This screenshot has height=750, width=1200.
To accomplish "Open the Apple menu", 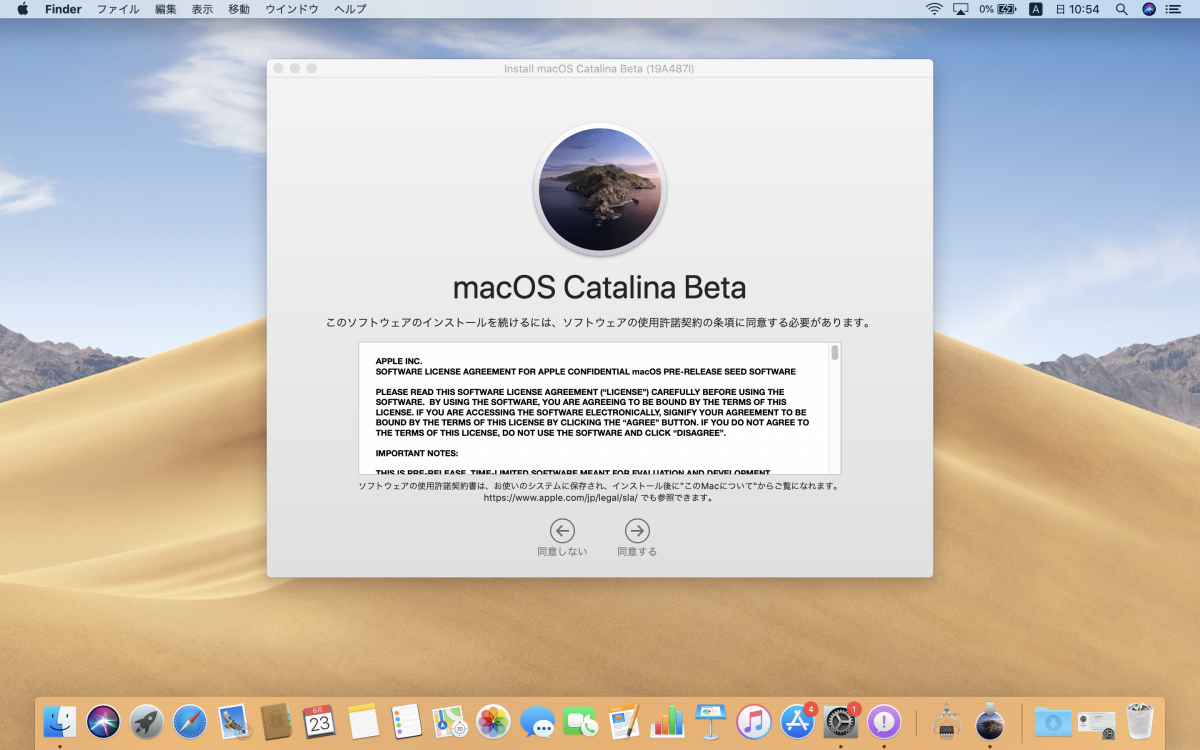I will [x=22, y=9].
